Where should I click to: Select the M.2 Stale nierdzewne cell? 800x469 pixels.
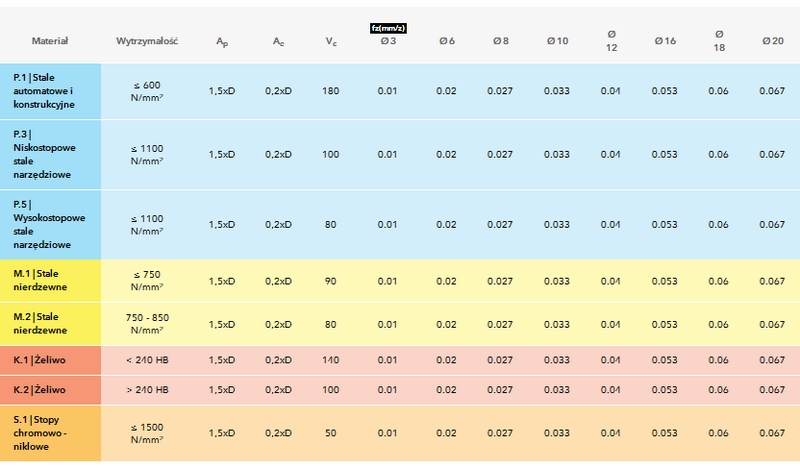[x=50, y=324]
